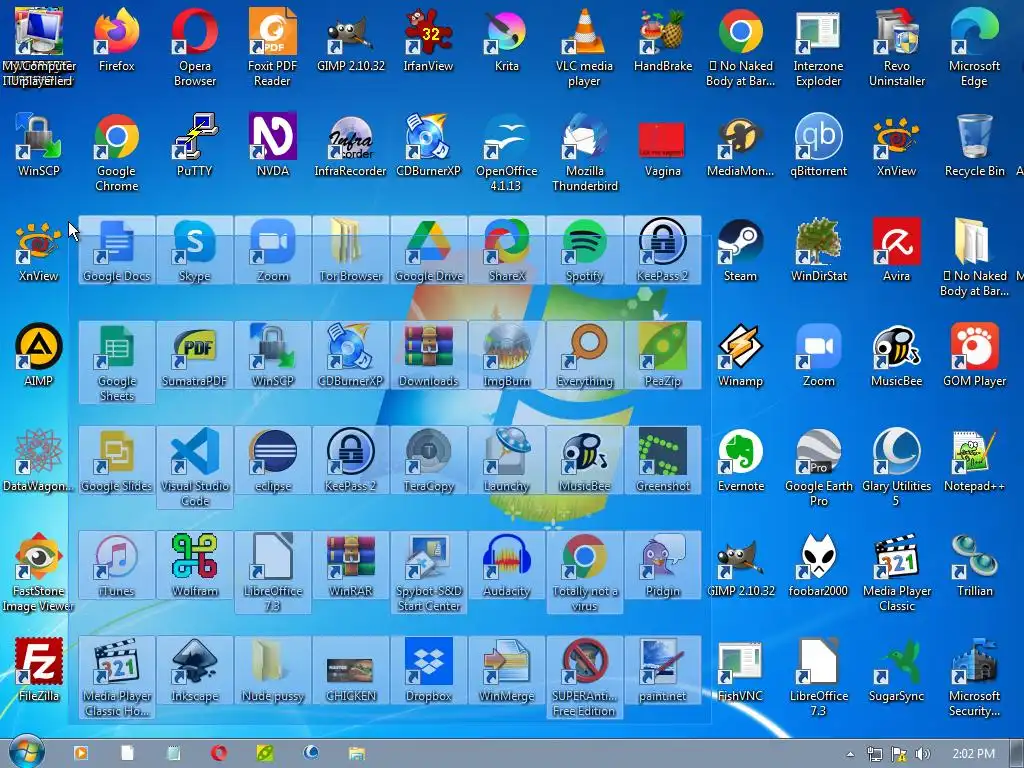1024x768 pixels.
Task: Open the Microsoft Edge desktop icon
Action: [x=974, y=47]
